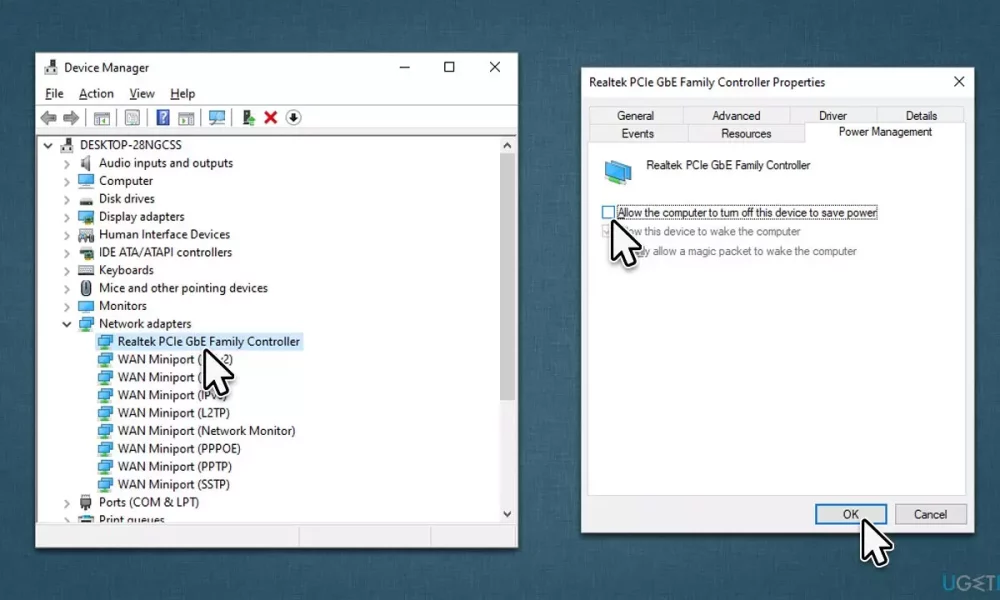
Task: Click the Back arrow in Device Manager toolbar
Action: pyautogui.click(x=48, y=117)
